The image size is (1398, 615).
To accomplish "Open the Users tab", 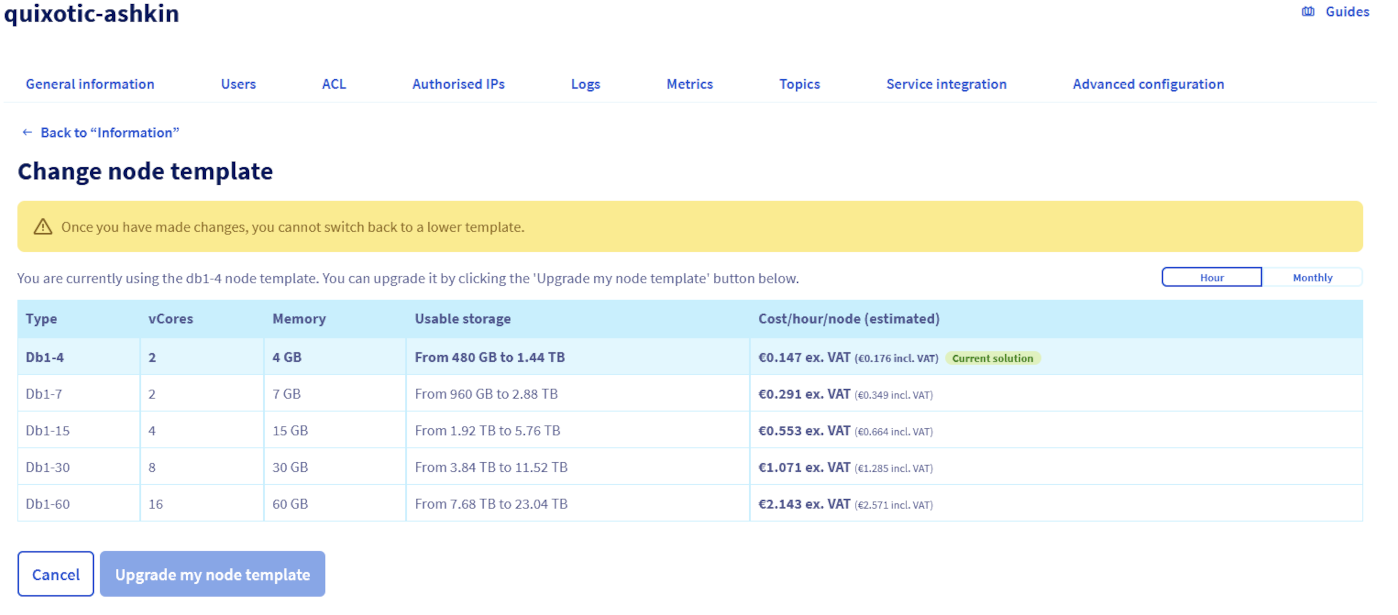I will (x=238, y=84).
